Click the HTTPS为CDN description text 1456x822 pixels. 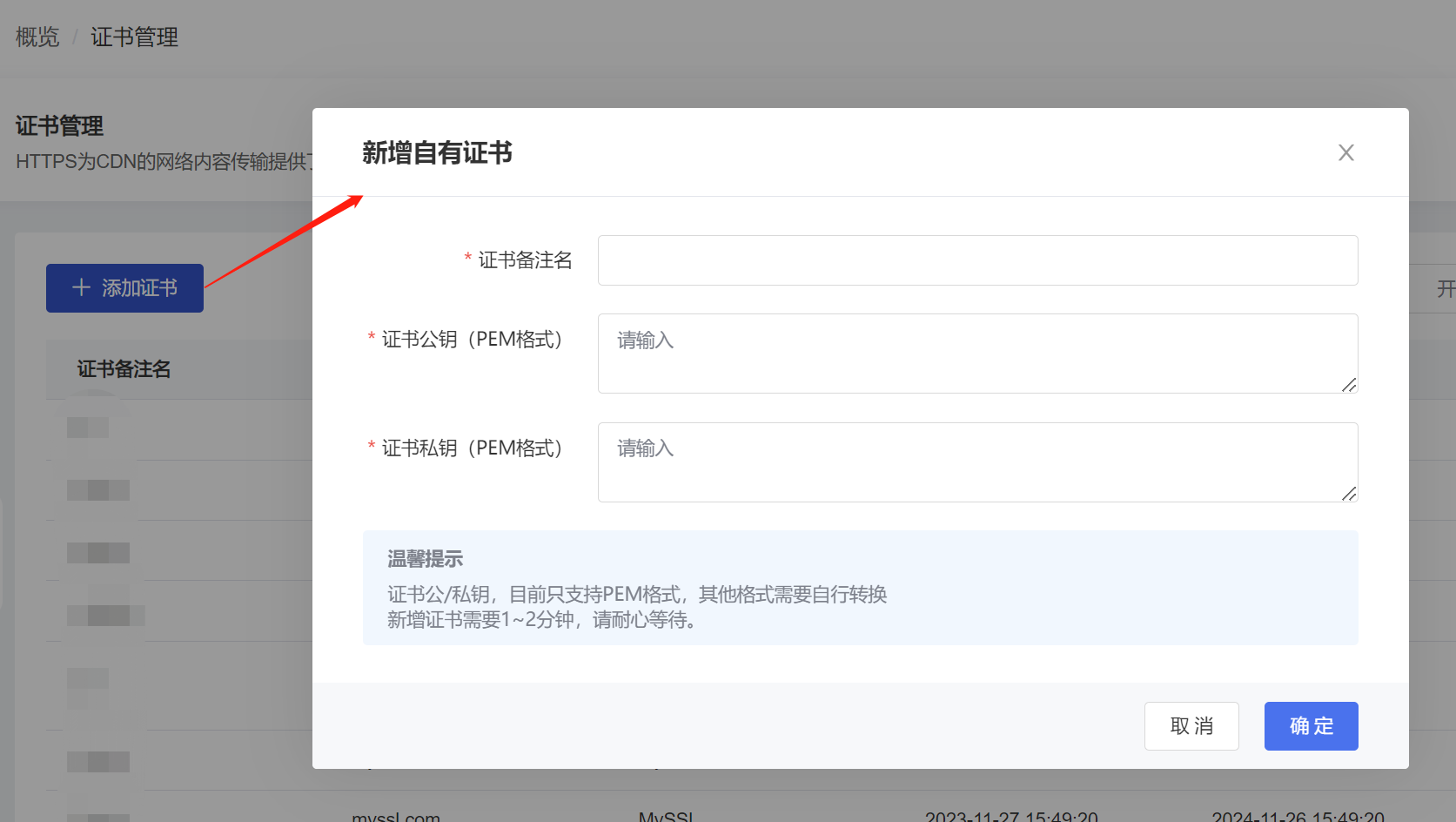coord(164,161)
